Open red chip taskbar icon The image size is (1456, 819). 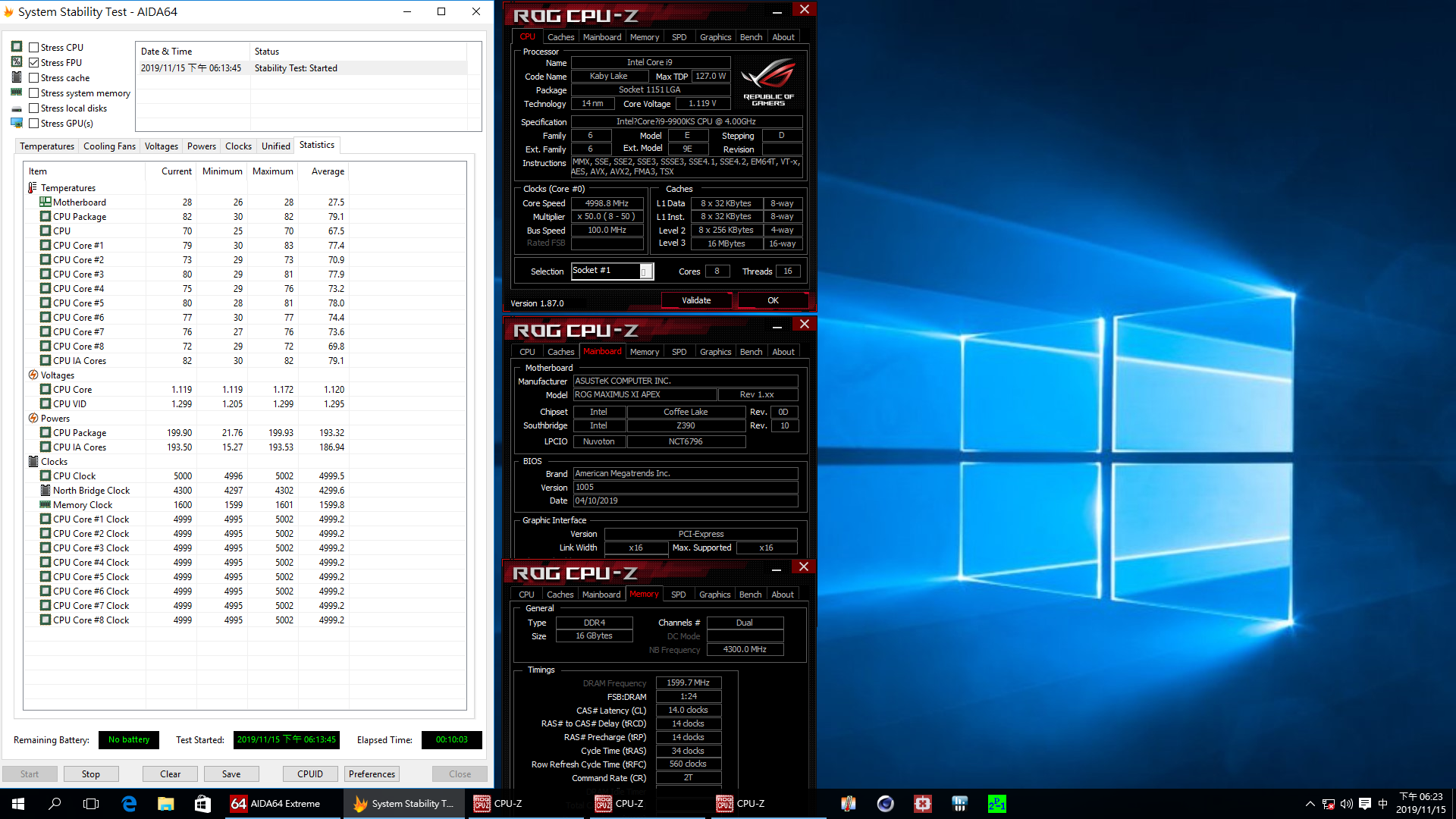(x=922, y=804)
